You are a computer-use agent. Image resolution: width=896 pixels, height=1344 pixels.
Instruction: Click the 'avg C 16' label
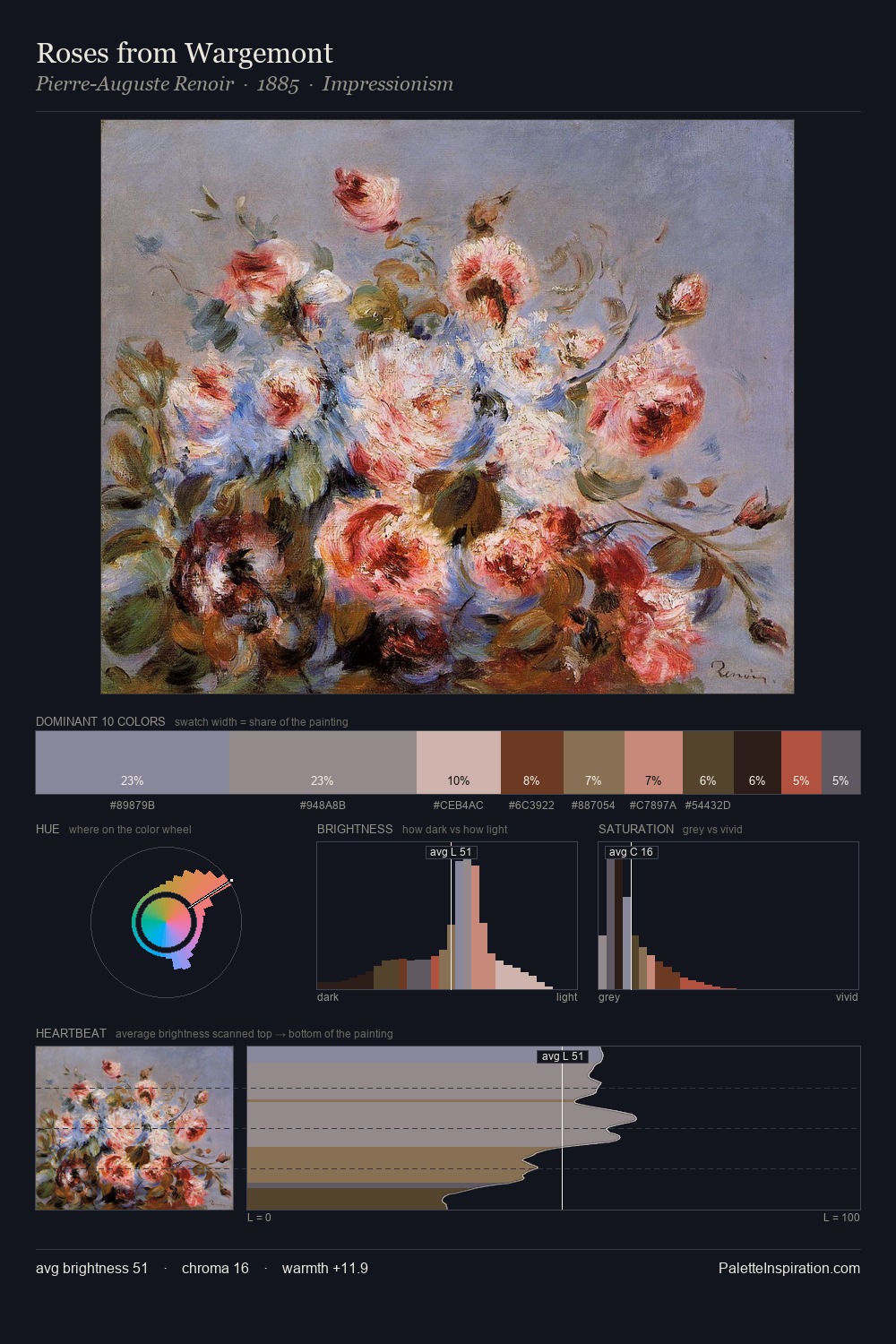[631, 852]
